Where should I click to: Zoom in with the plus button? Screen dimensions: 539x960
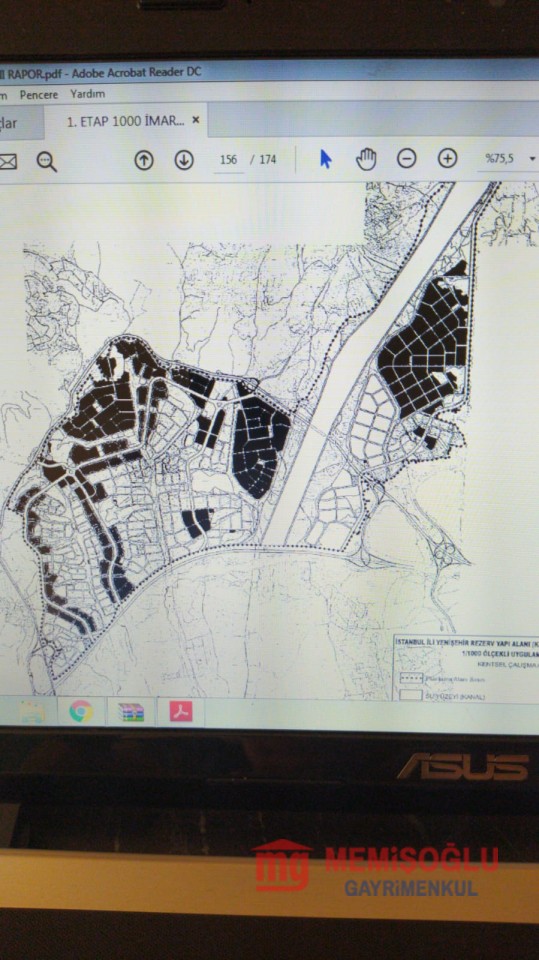coord(447,159)
